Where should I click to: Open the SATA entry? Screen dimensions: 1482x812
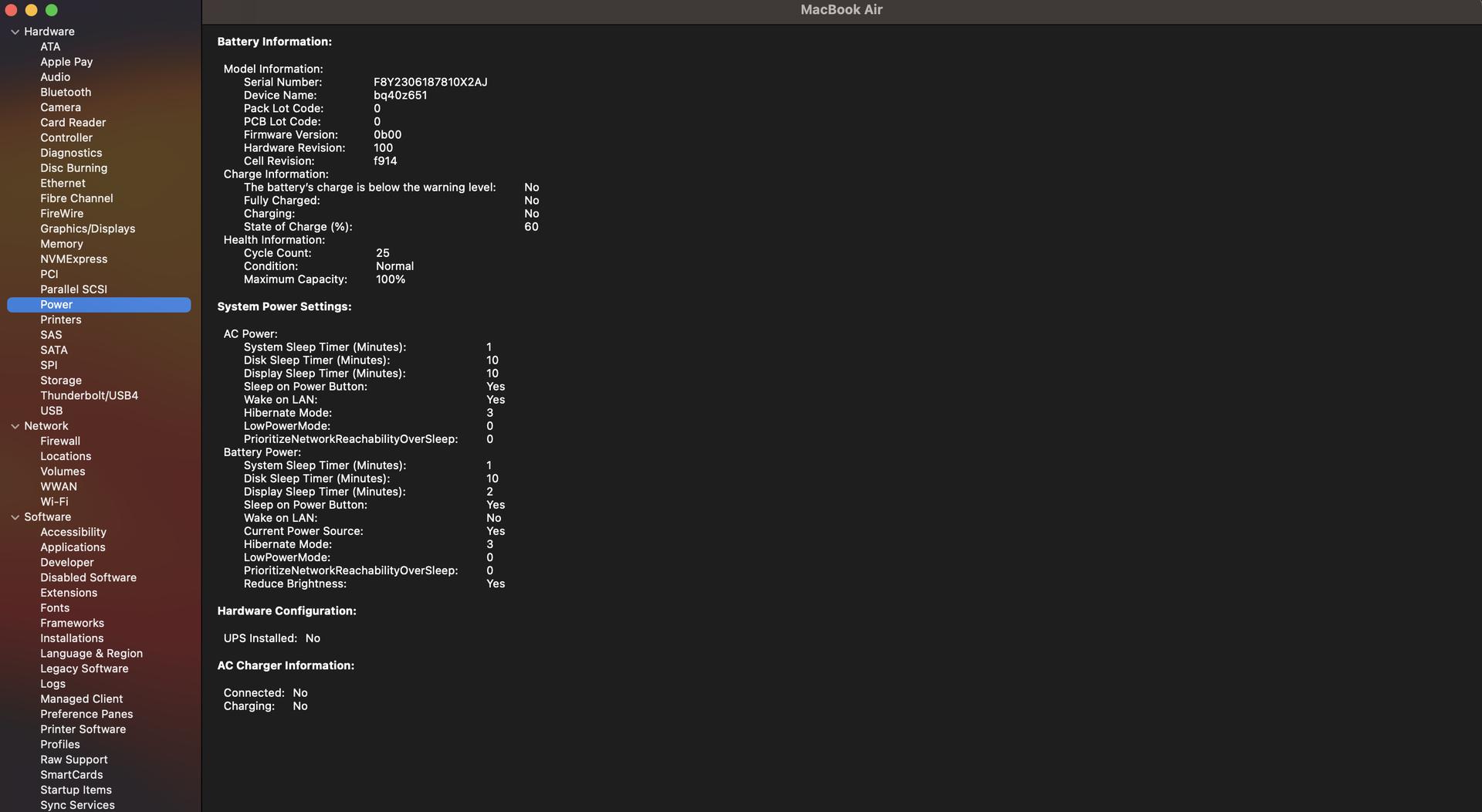point(54,350)
